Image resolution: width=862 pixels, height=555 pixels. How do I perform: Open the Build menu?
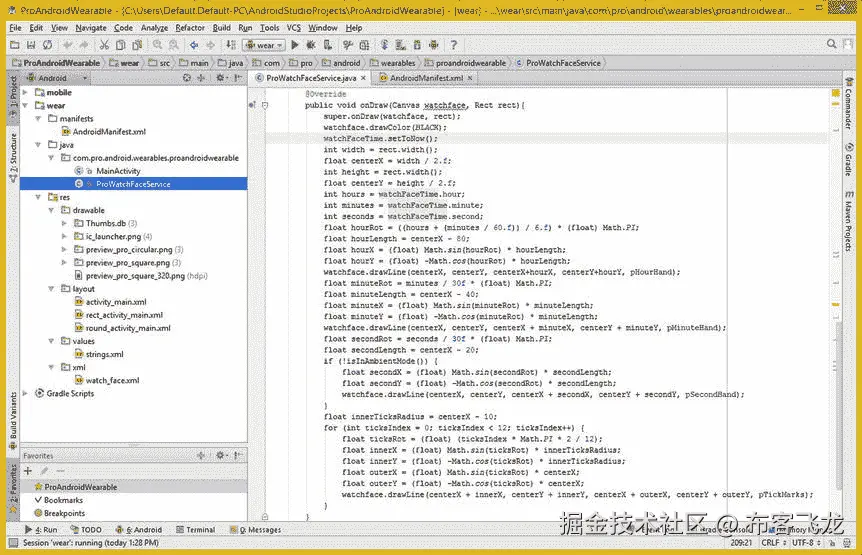click(222, 27)
